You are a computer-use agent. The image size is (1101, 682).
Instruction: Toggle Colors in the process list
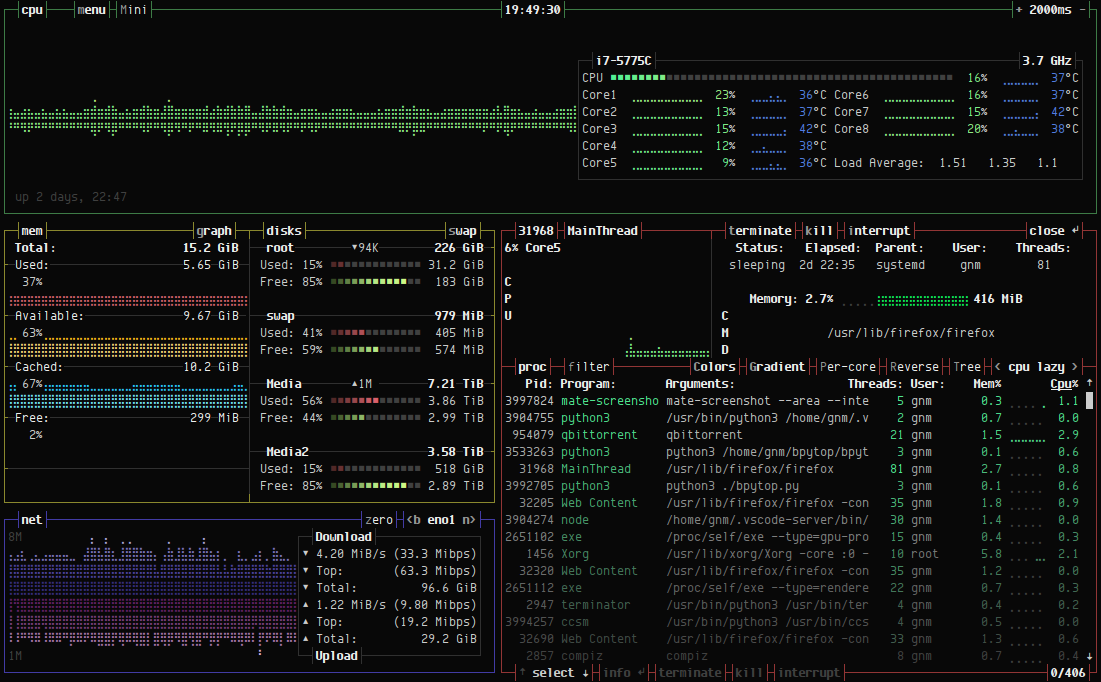713,366
